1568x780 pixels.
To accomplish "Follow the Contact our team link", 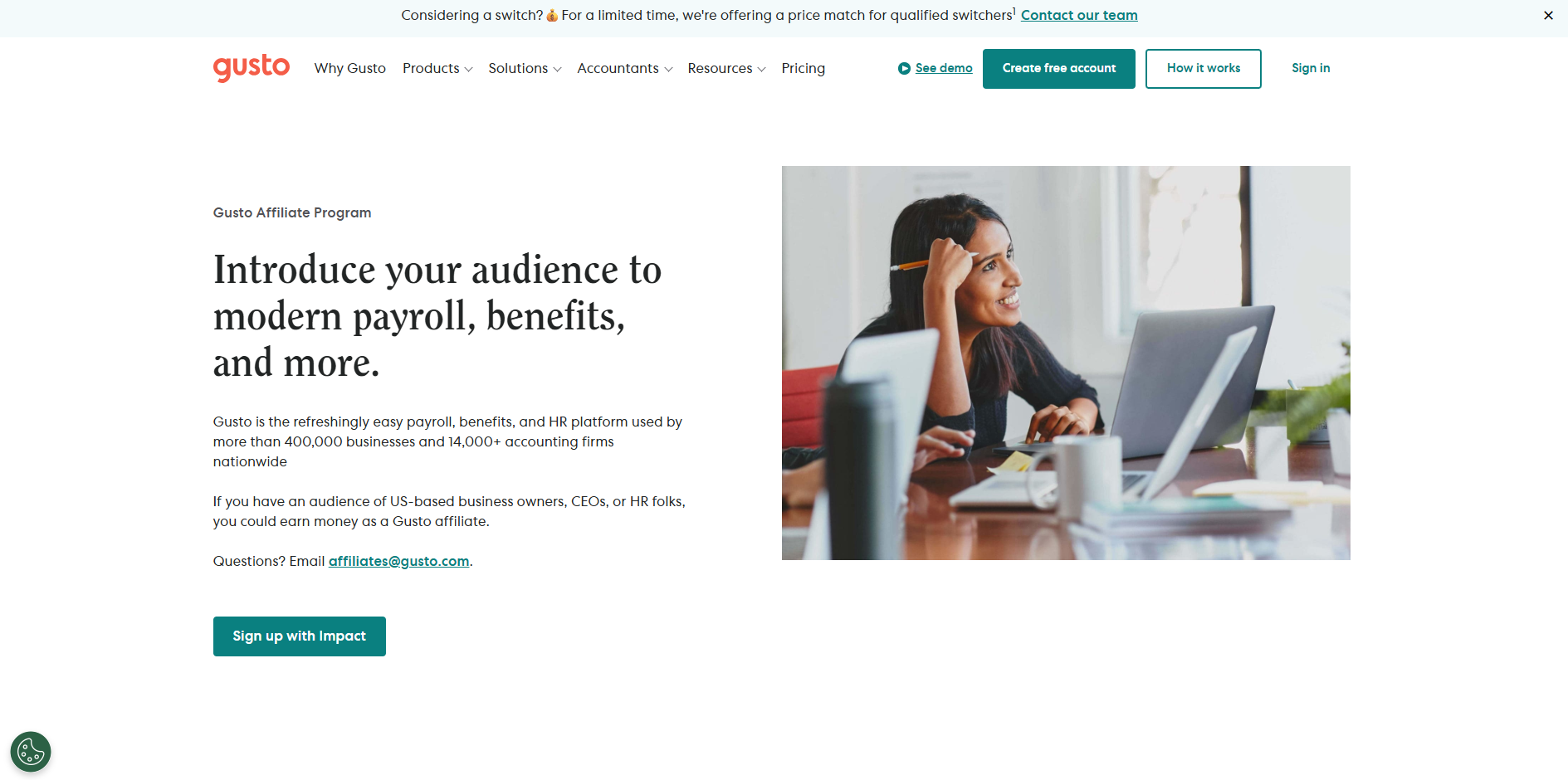I will 1078,15.
